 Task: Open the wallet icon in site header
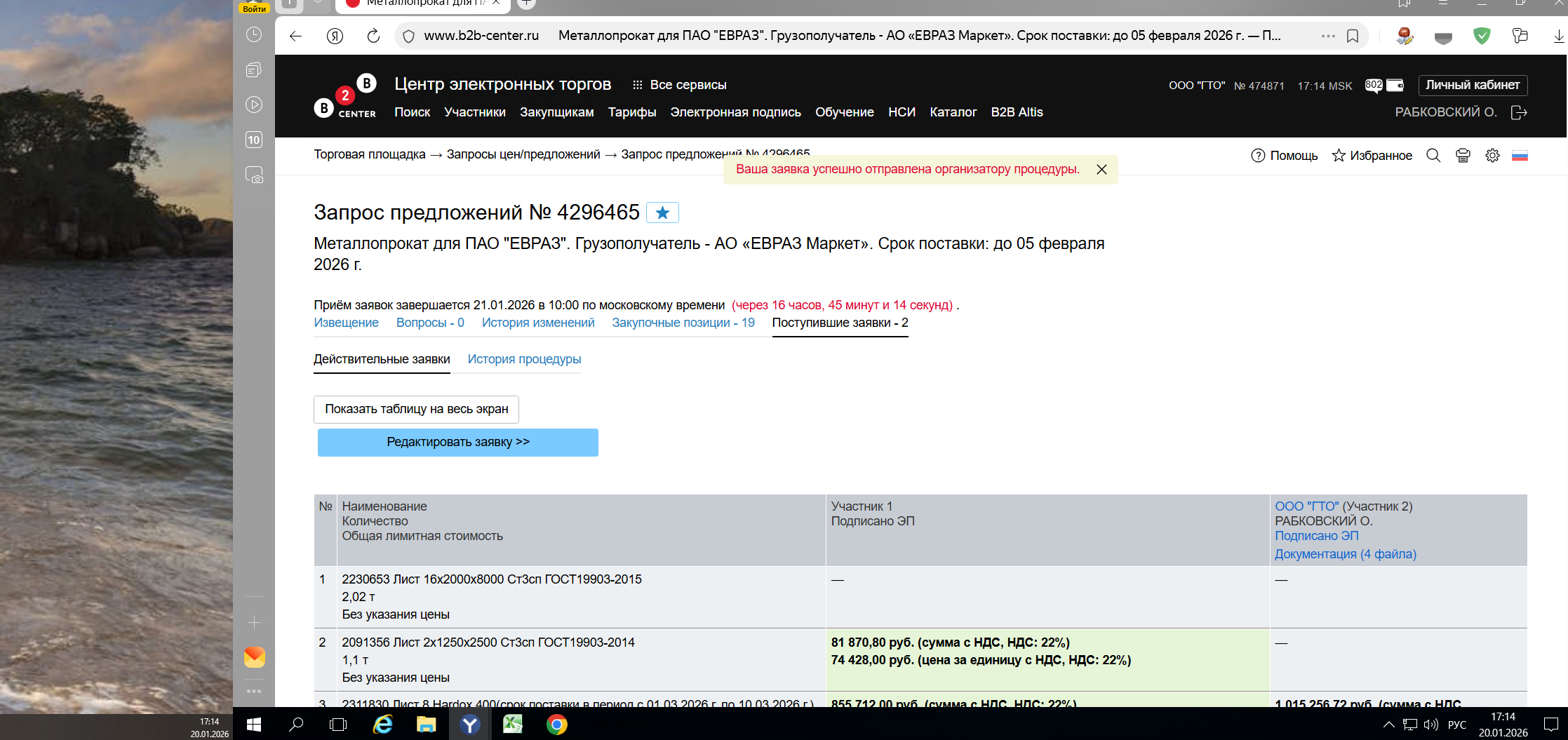(1395, 85)
